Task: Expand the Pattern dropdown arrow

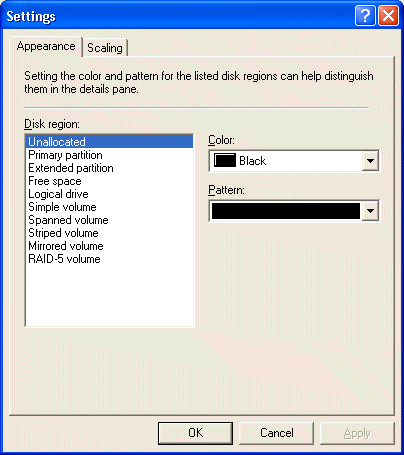Action: [x=370, y=211]
